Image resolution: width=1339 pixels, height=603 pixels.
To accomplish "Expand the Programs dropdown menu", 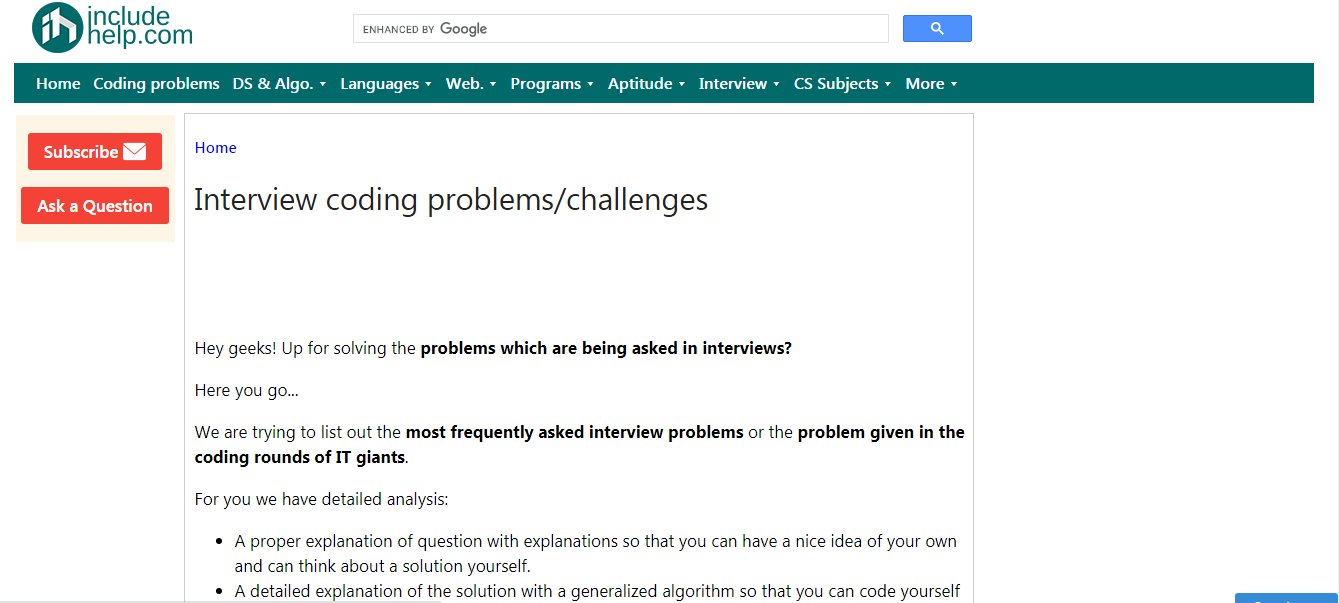I will 552,84.
